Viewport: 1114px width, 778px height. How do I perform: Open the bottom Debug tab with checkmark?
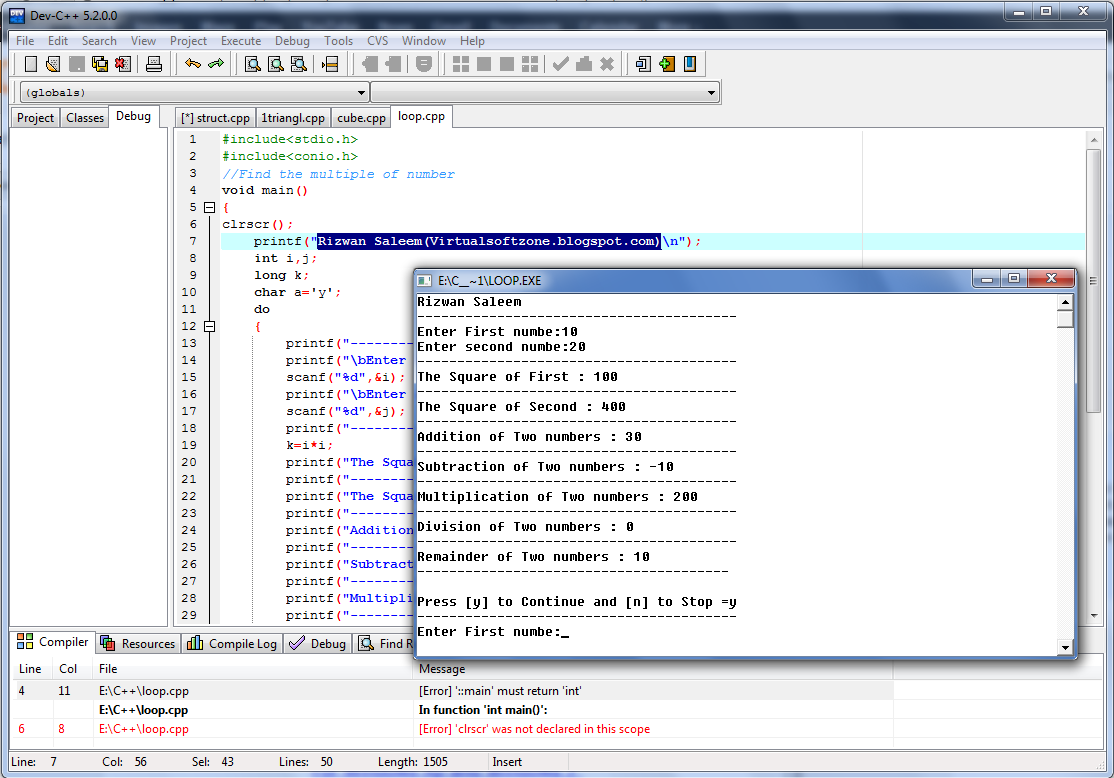click(x=318, y=644)
